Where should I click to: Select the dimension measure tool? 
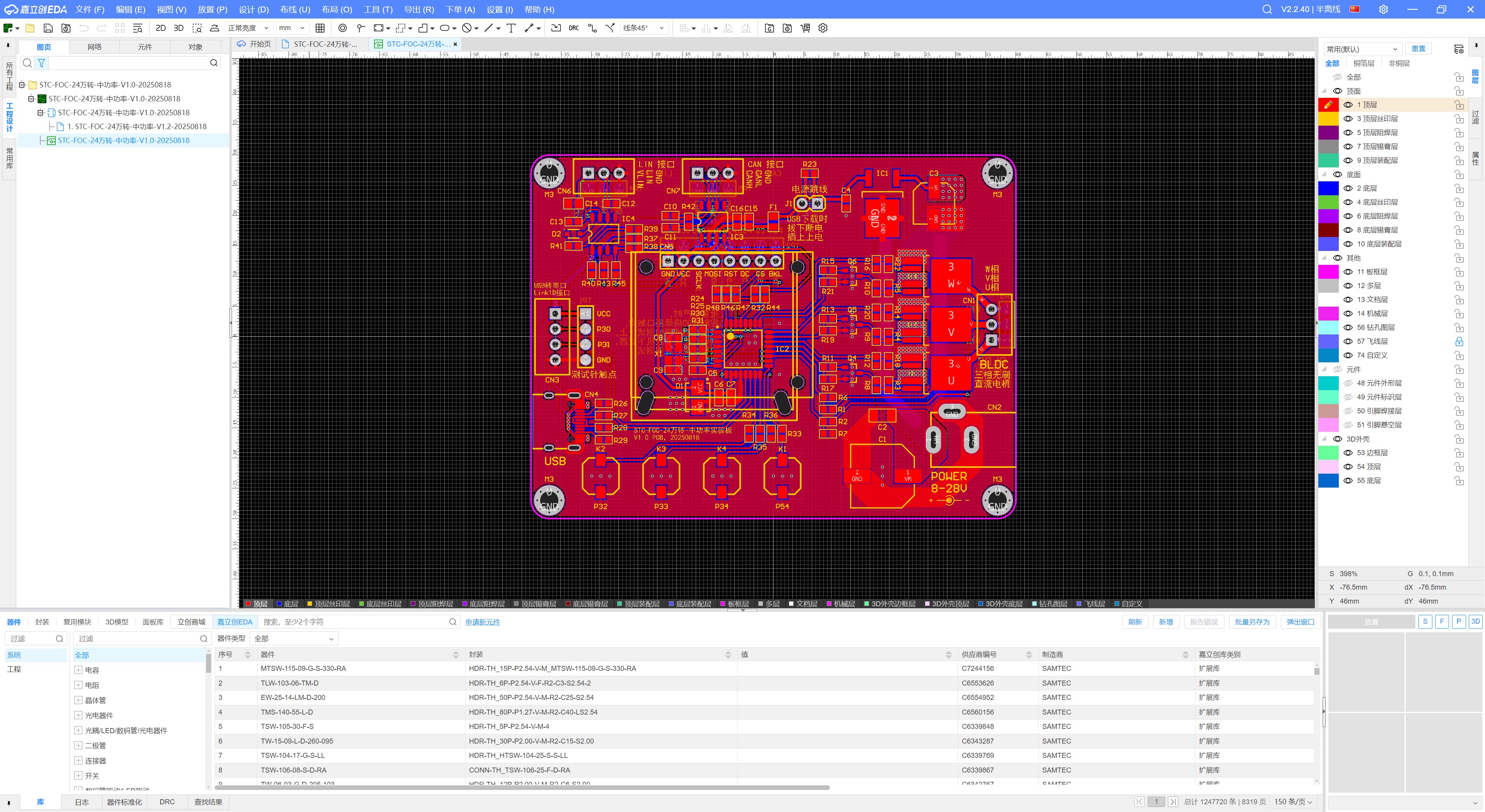pos(529,28)
